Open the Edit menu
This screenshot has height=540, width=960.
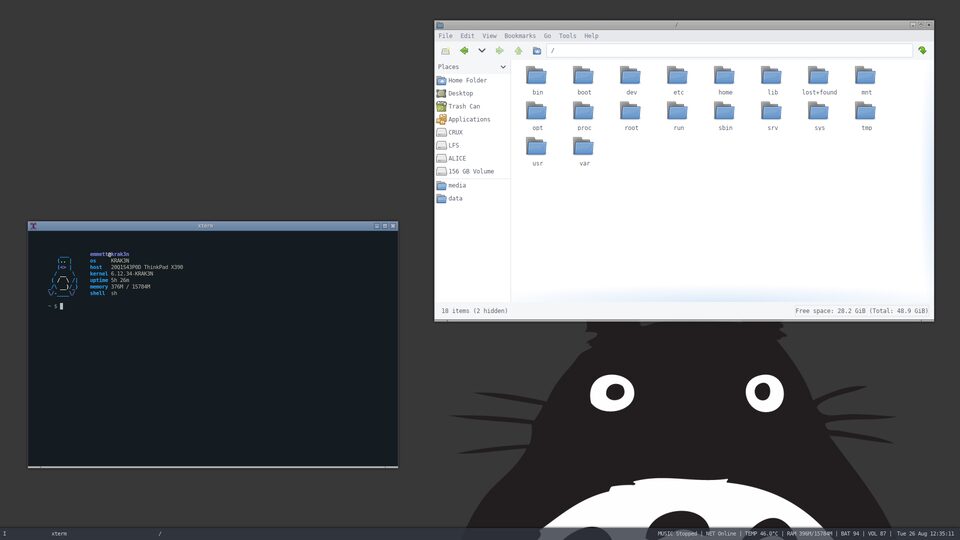click(x=467, y=36)
